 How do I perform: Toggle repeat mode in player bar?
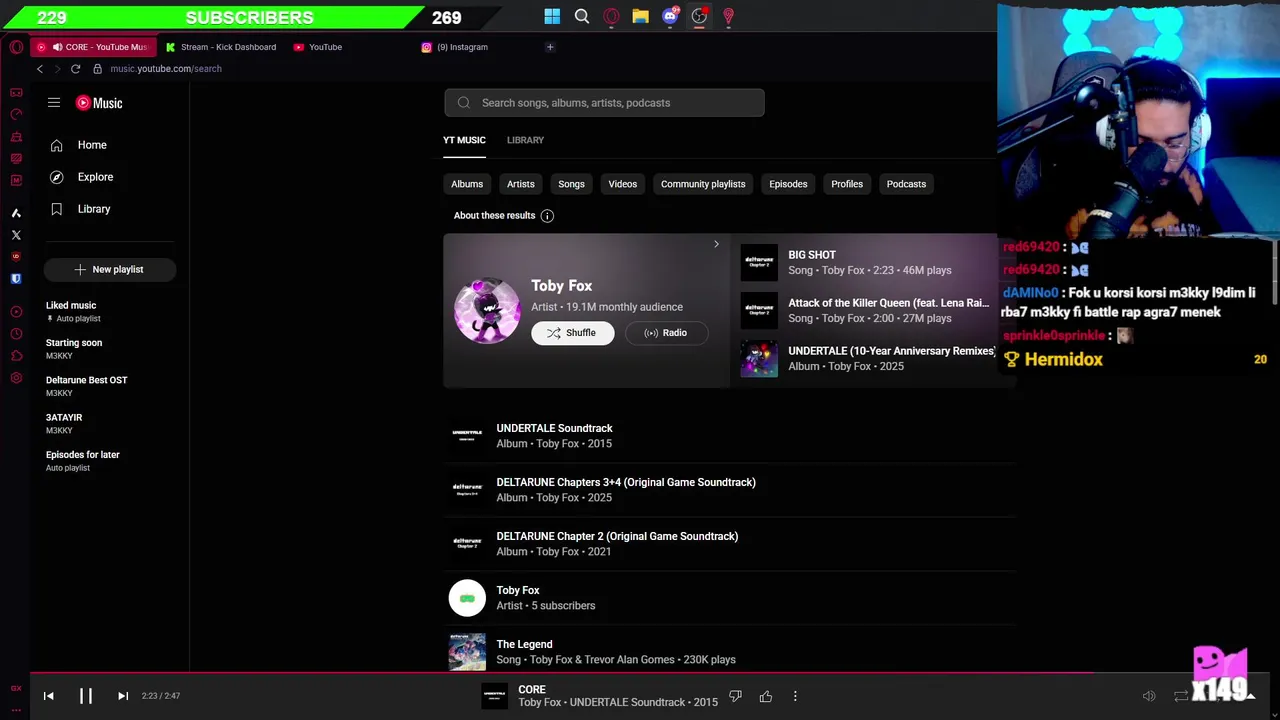point(1181,696)
